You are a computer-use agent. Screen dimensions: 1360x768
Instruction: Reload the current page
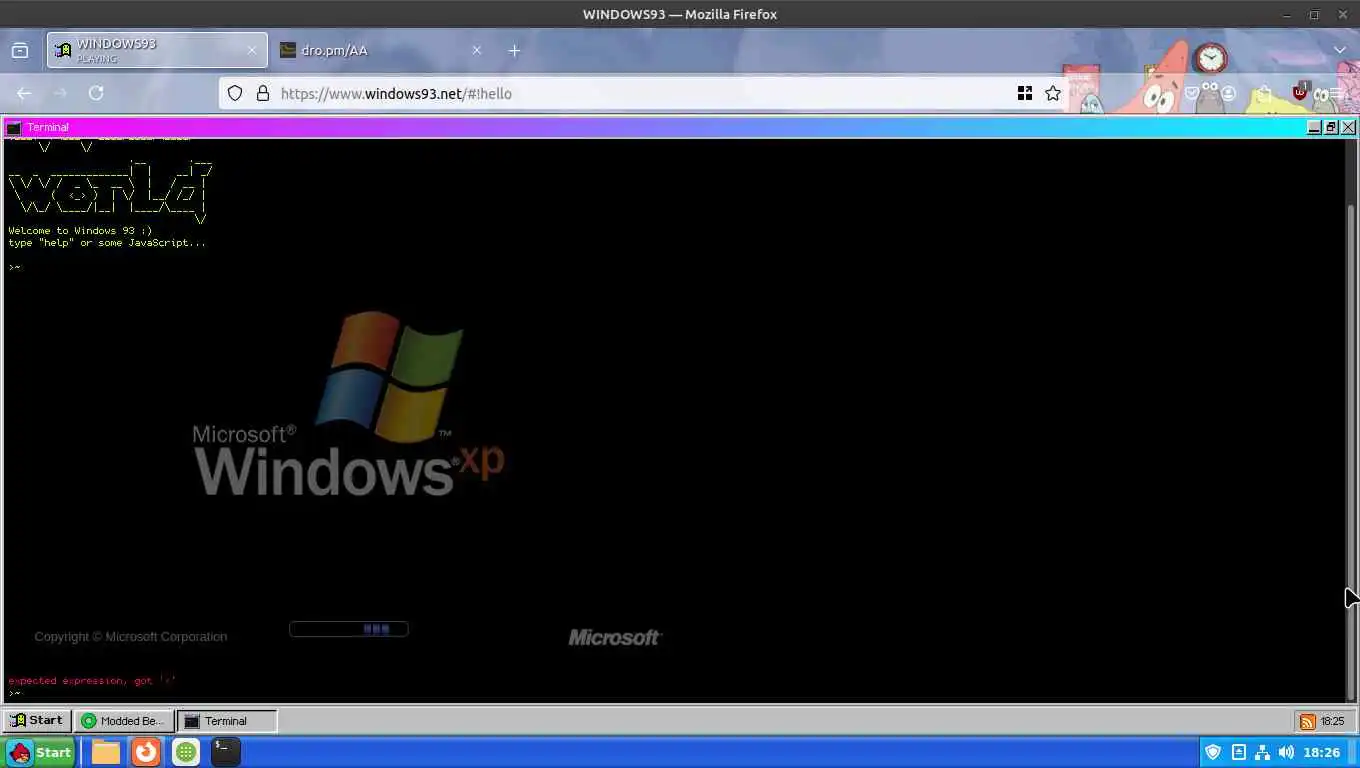pyautogui.click(x=96, y=93)
